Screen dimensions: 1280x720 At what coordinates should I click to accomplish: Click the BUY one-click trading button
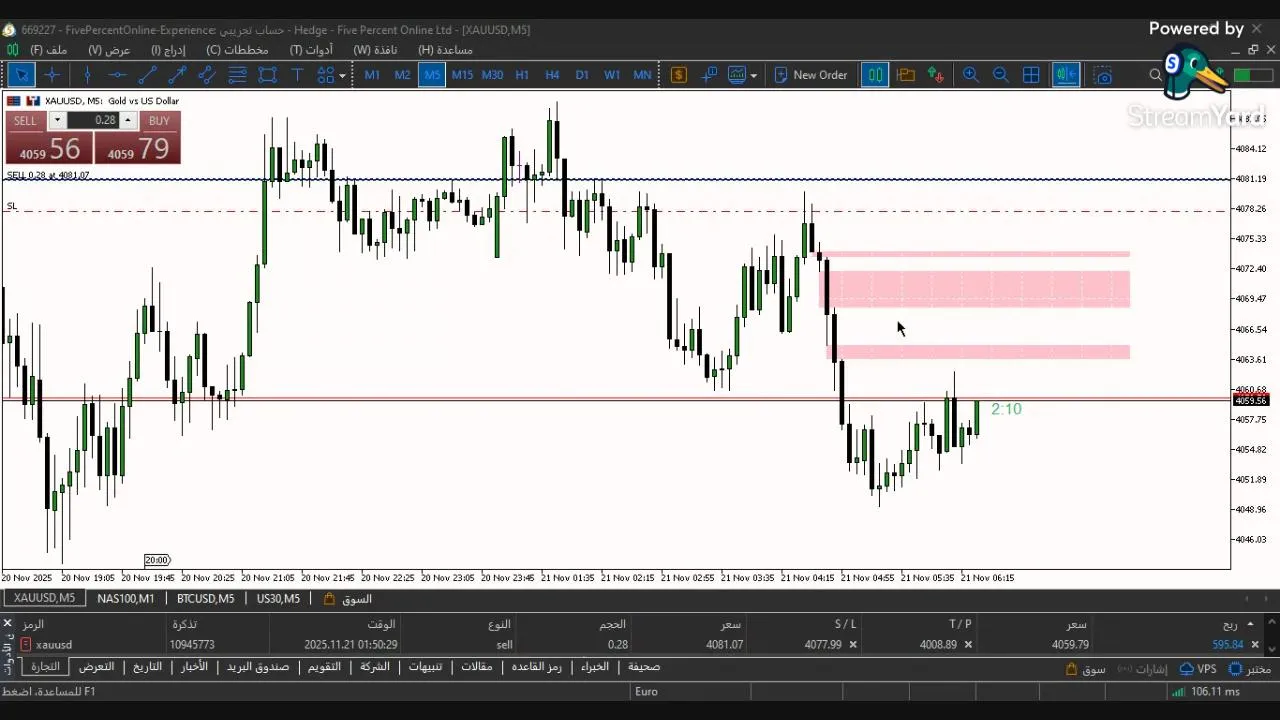coord(138,138)
